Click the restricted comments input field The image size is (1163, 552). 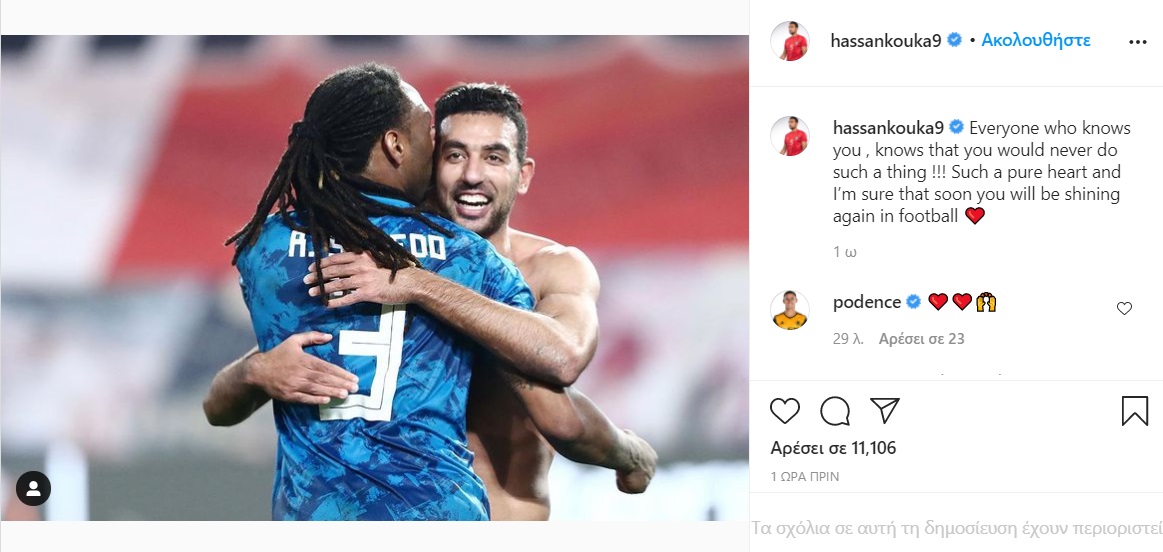(956, 528)
